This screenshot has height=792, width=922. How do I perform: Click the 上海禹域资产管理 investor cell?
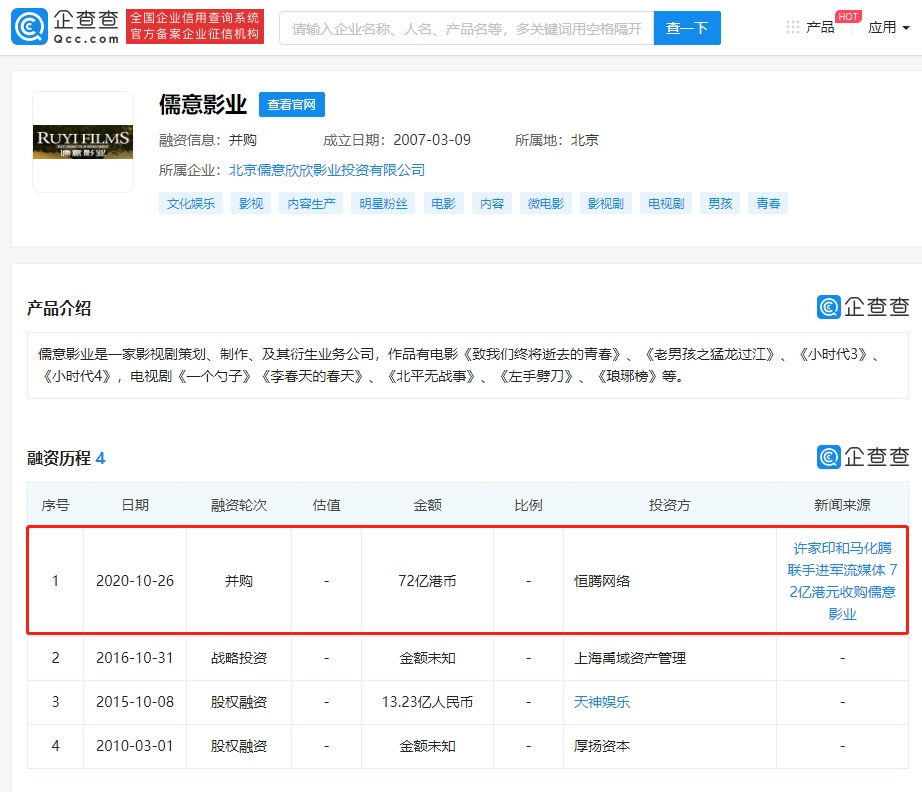[x=670, y=658]
